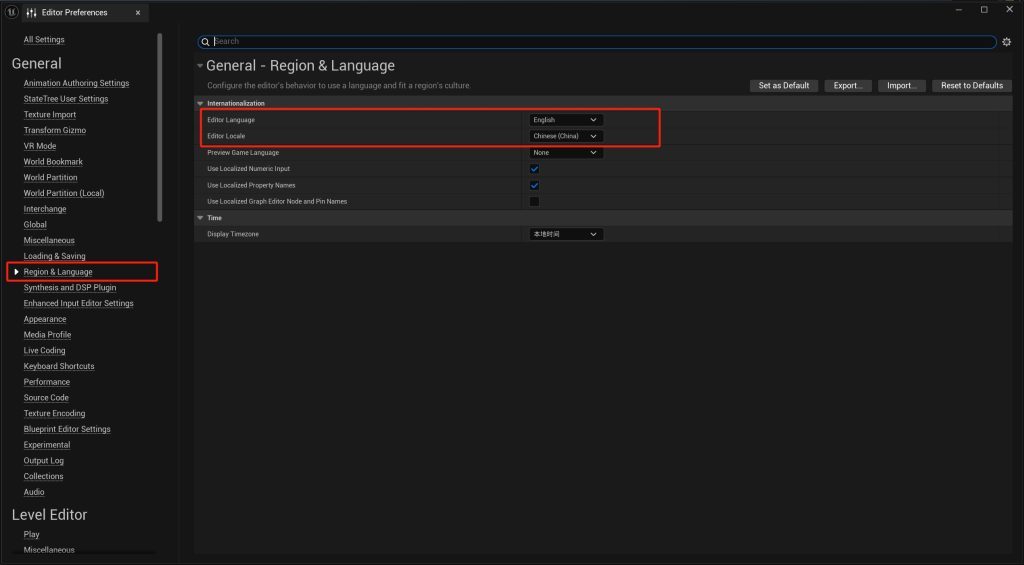Select Blueprint Editor Settings in sidebar
The height and width of the screenshot is (565, 1024).
[x=67, y=429]
